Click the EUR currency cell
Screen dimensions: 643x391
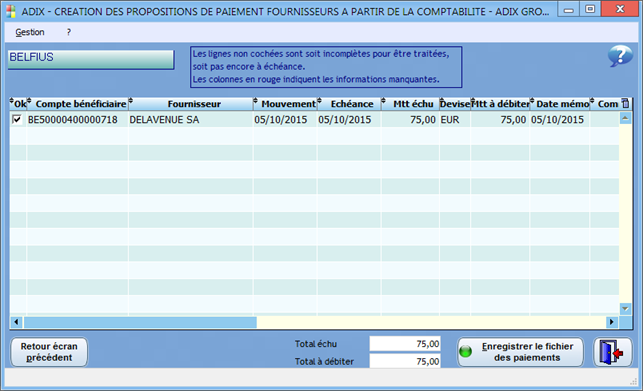click(455, 119)
